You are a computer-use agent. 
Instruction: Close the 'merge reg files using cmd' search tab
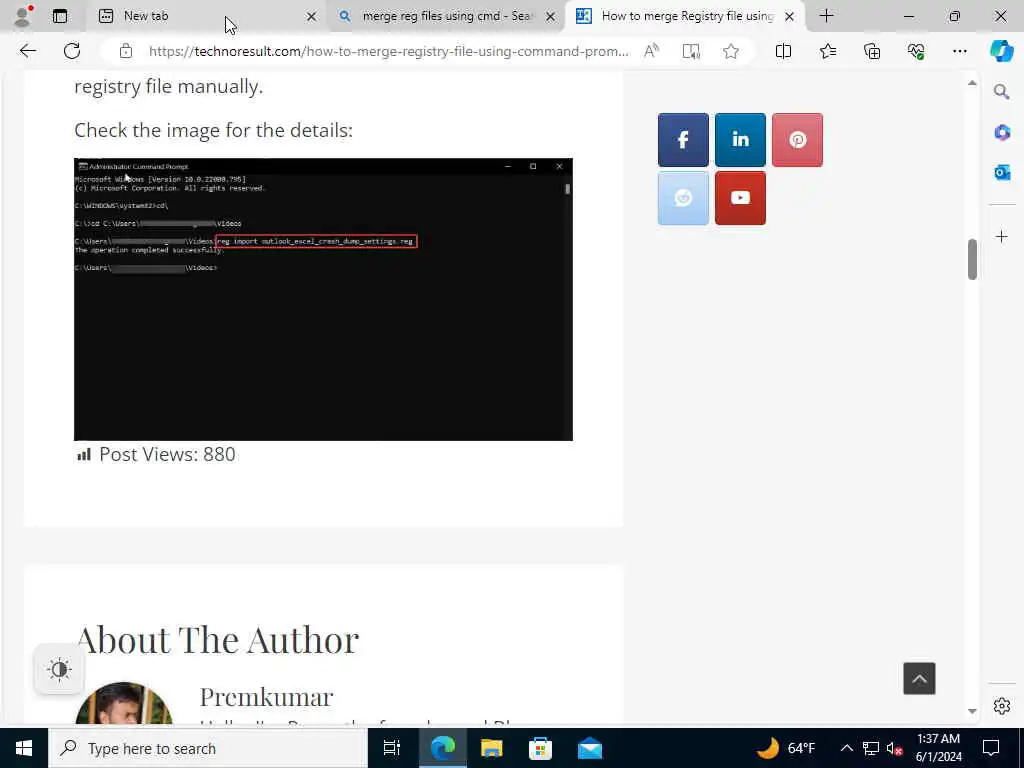tap(551, 16)
